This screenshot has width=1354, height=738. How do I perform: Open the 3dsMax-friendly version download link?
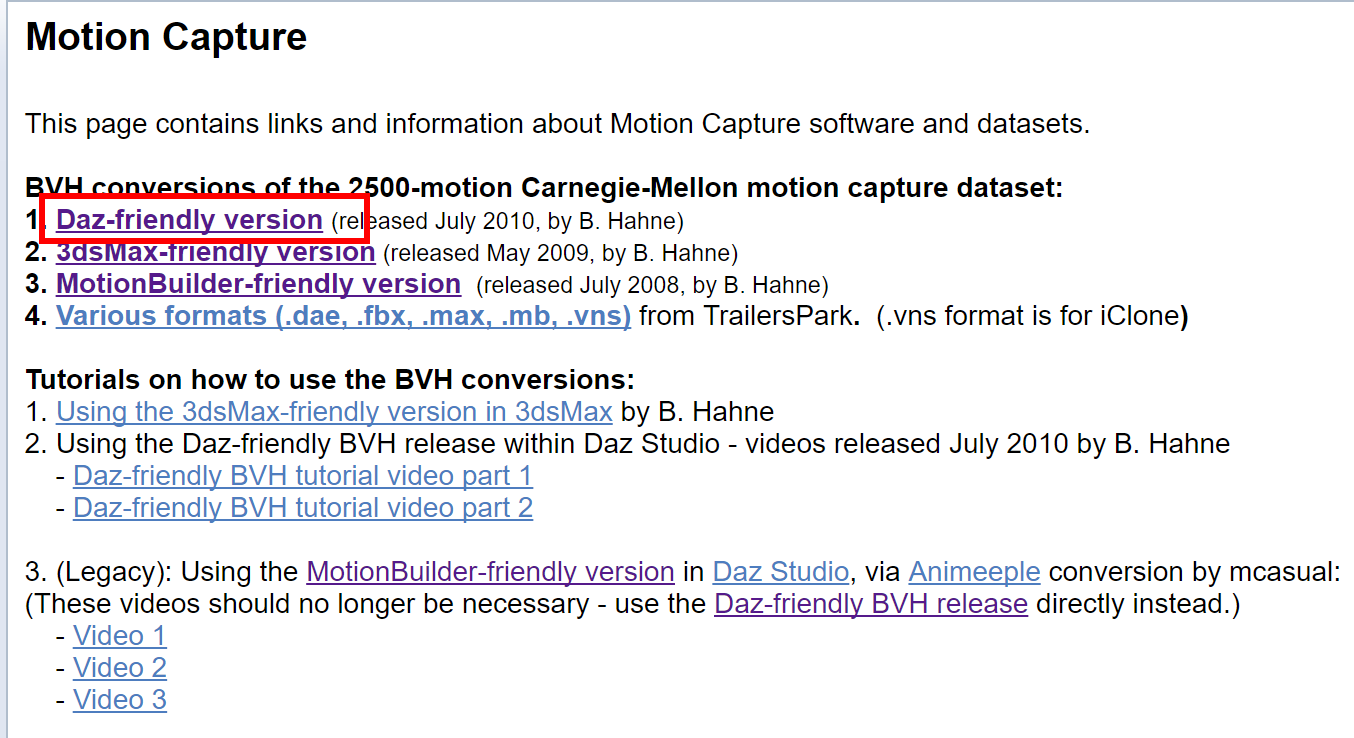[215, 252]
